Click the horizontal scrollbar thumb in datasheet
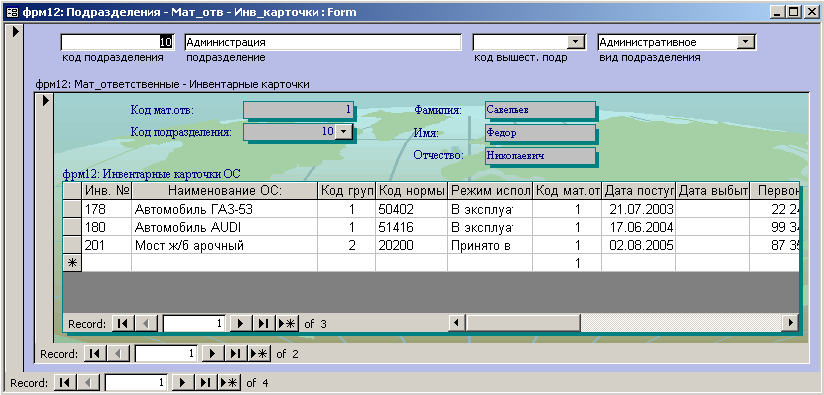This screenshot has width=824, height=395. pyautogui.click(x=523, y=323)
